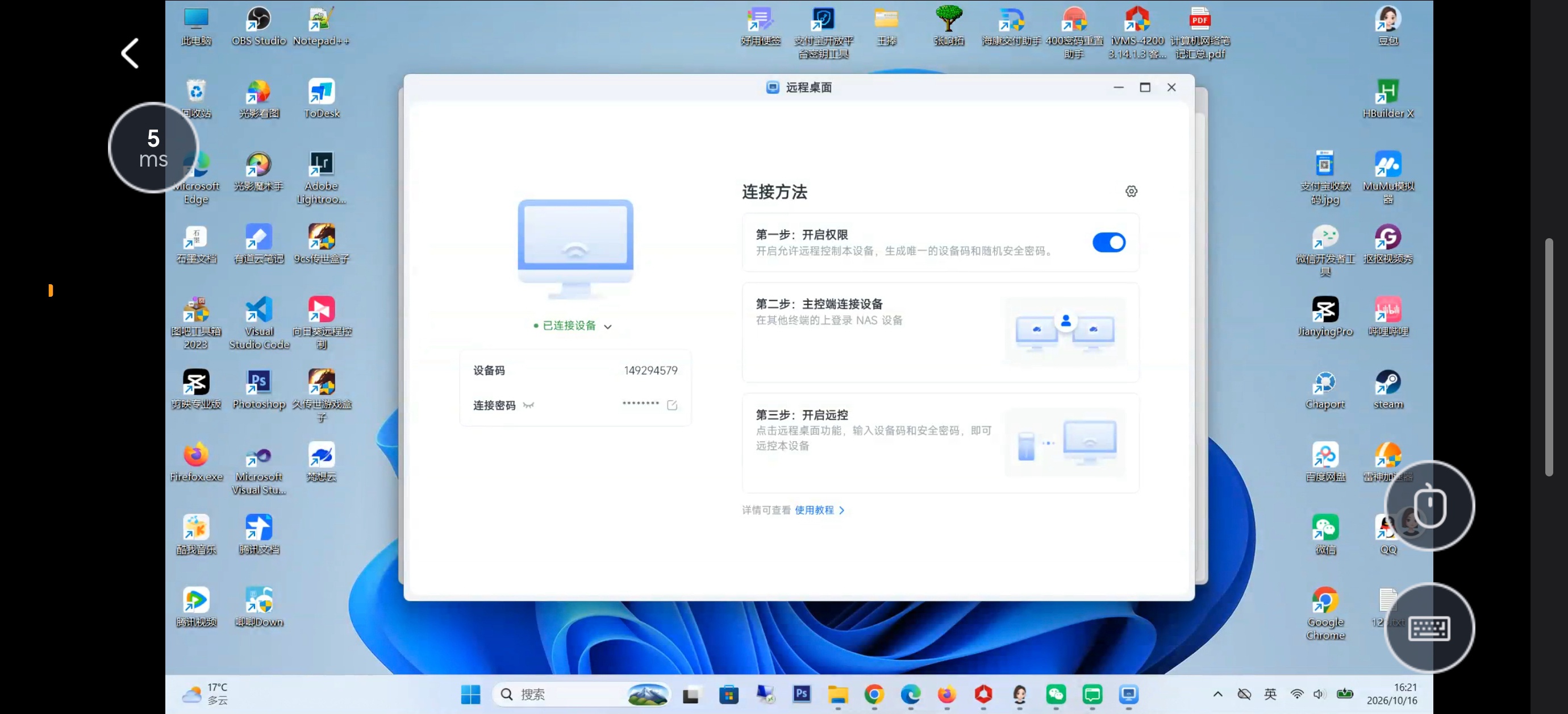
Task: Open 腾讯文档 desktop shortcut
Action: pos(258,534)
